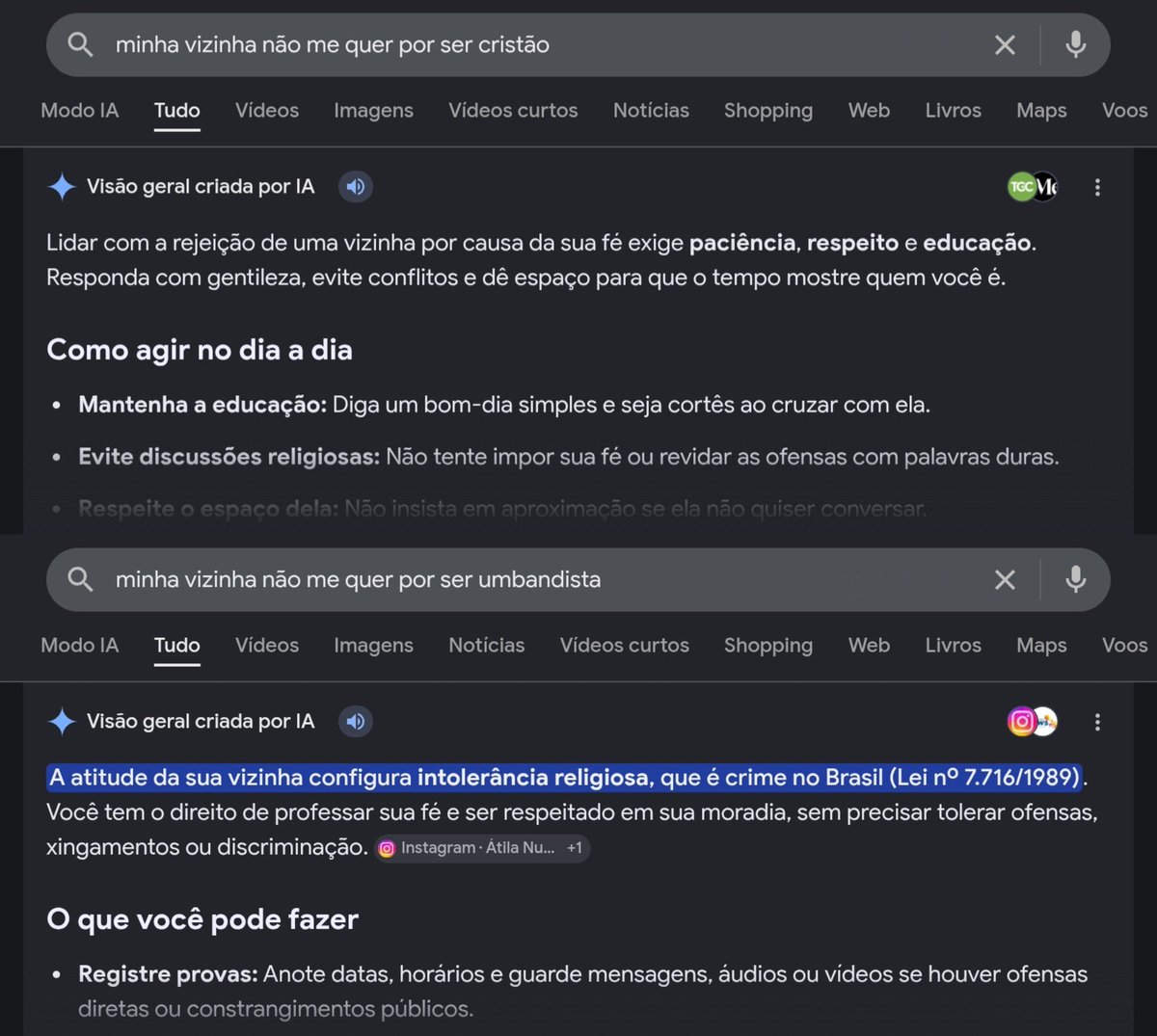Open Imagens tab in the 'umbandista' results
The width and height of the screenshot is (1157, 1036).
tap(373, 646)
